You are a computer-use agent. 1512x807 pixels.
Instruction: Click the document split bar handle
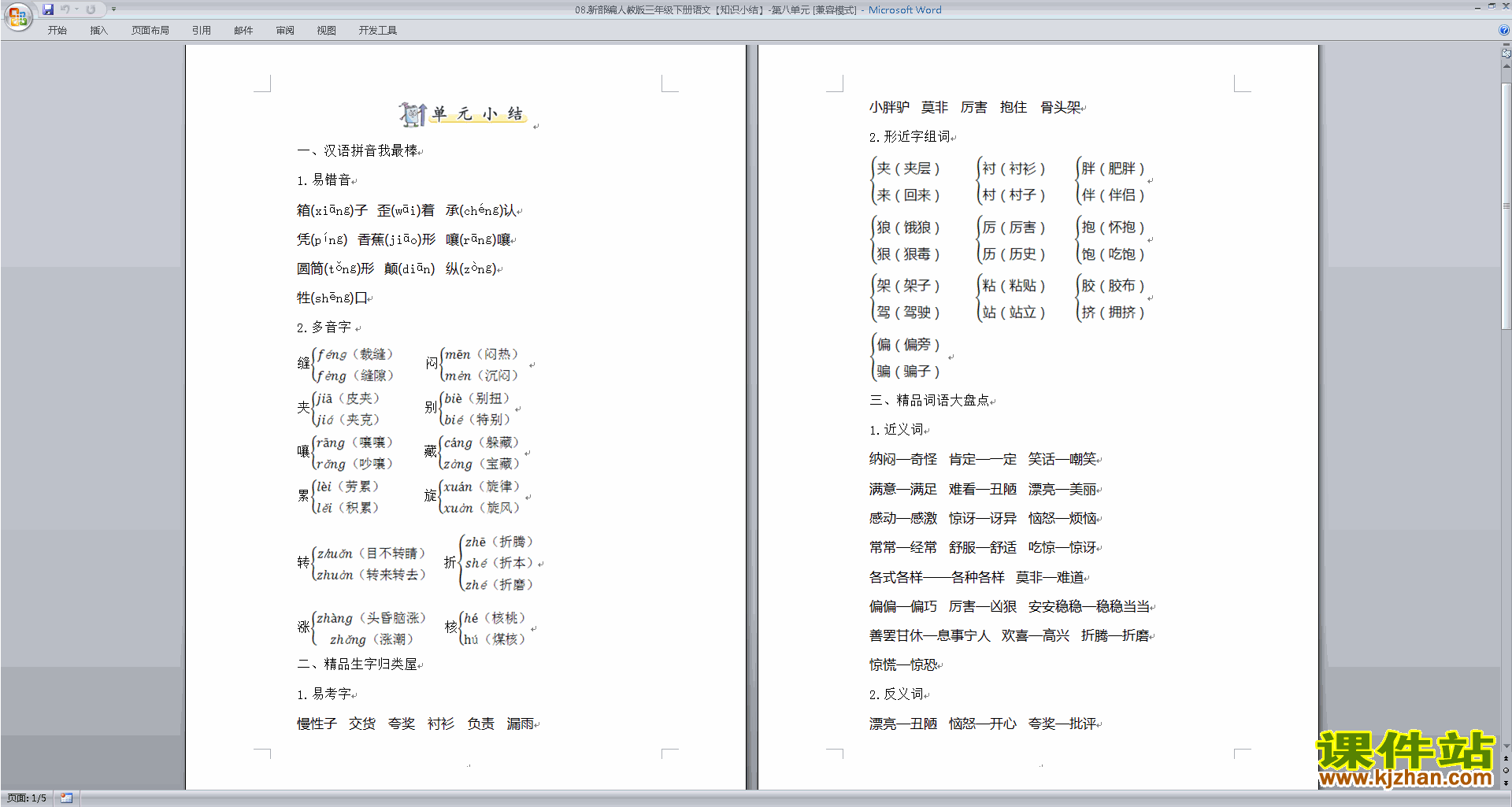point(1506,45)
